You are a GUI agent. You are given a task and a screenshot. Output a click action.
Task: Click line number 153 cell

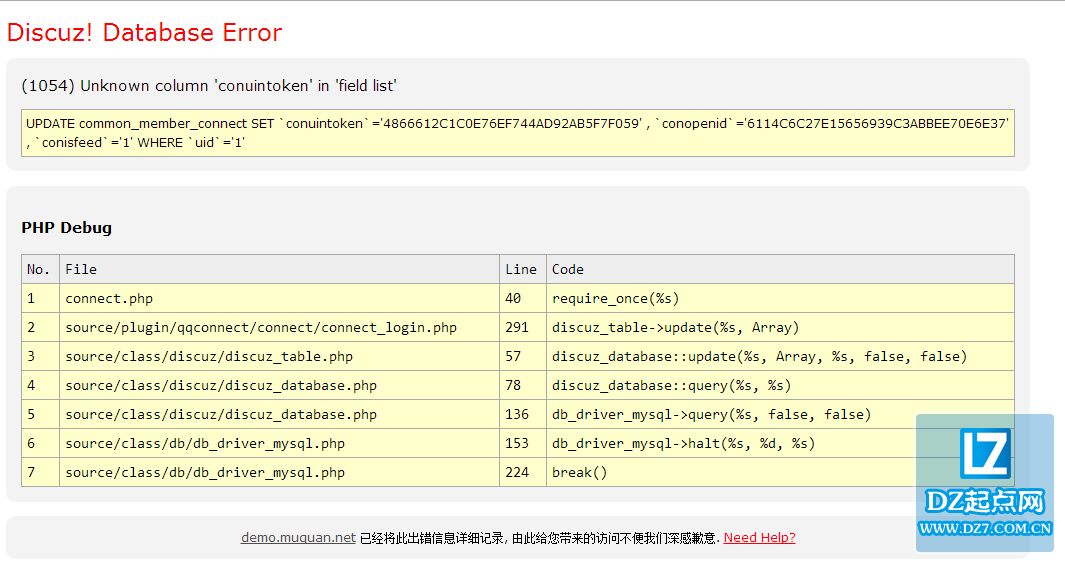tap(523, 443)
